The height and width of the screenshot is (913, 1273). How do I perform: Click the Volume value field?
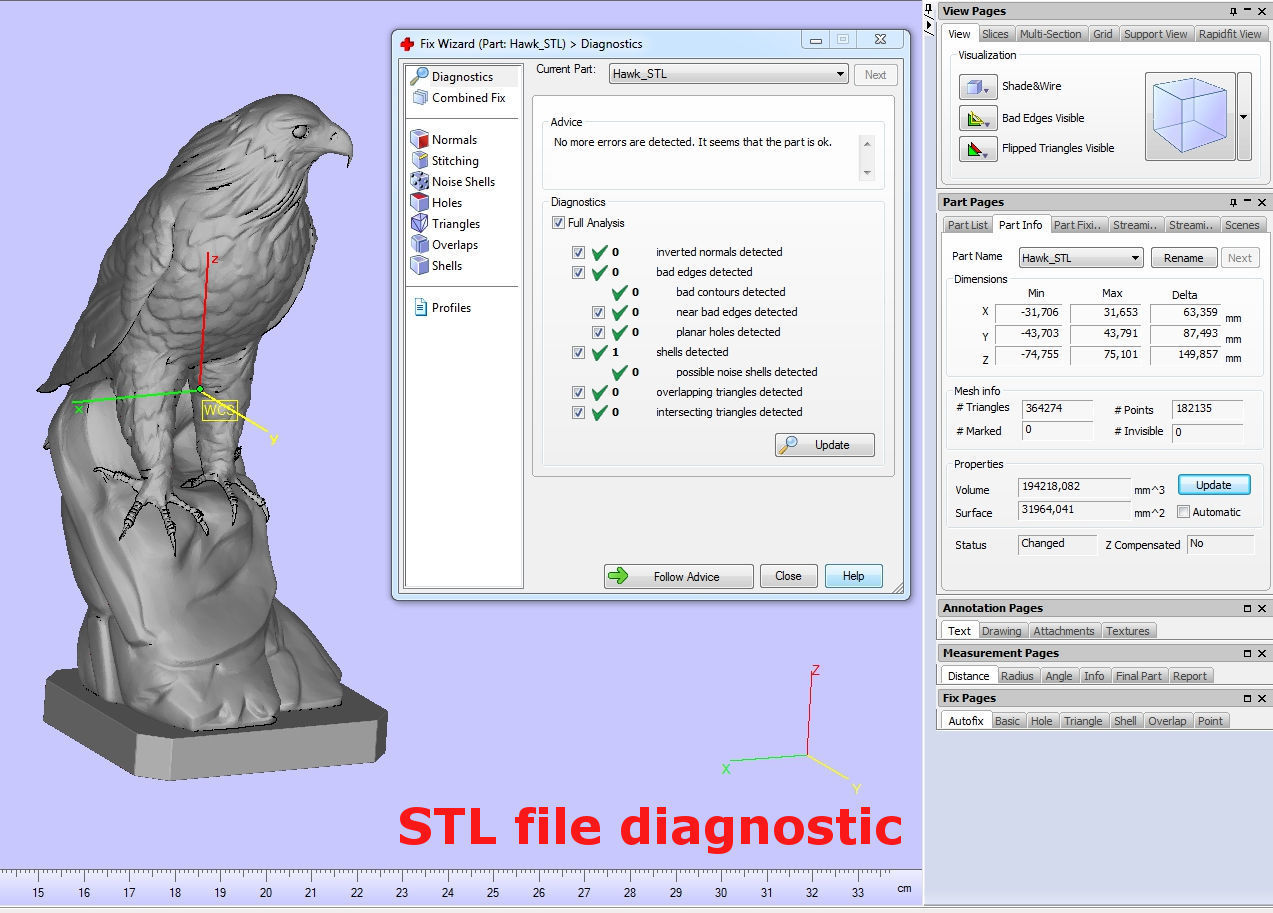pyautogui.click(x=1074, y=487)
